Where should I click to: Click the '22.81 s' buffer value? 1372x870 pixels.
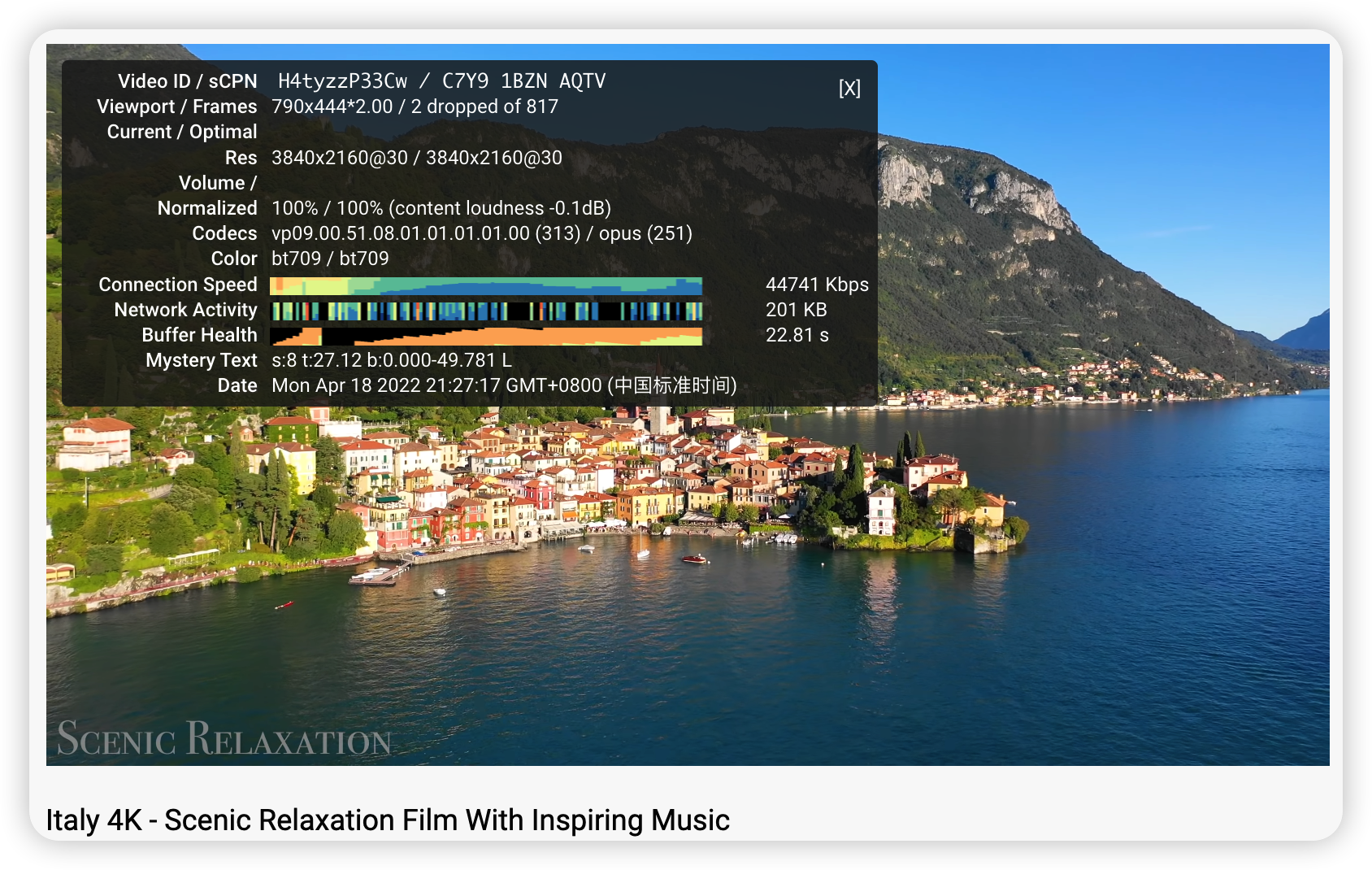click(x=797, y=335)
